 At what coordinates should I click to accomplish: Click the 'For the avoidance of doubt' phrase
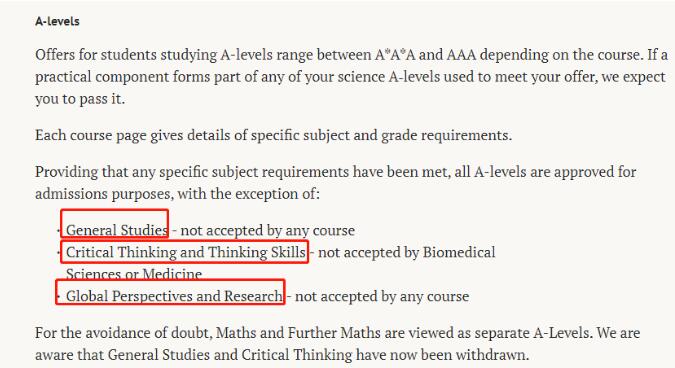(124, 333)
